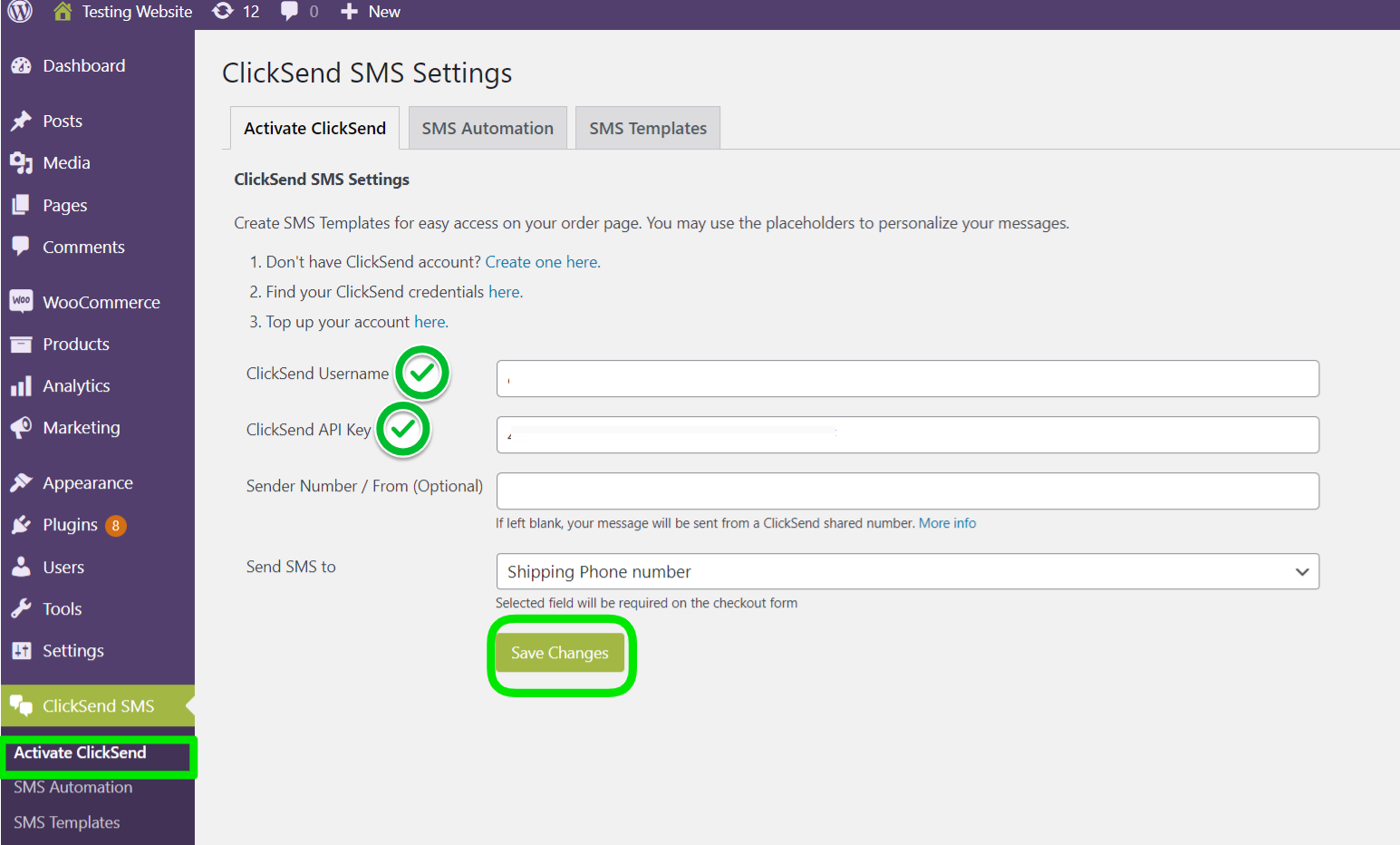Focus the ClickSend Username input field
This screenshot has width=1400, height=845.
907,378
